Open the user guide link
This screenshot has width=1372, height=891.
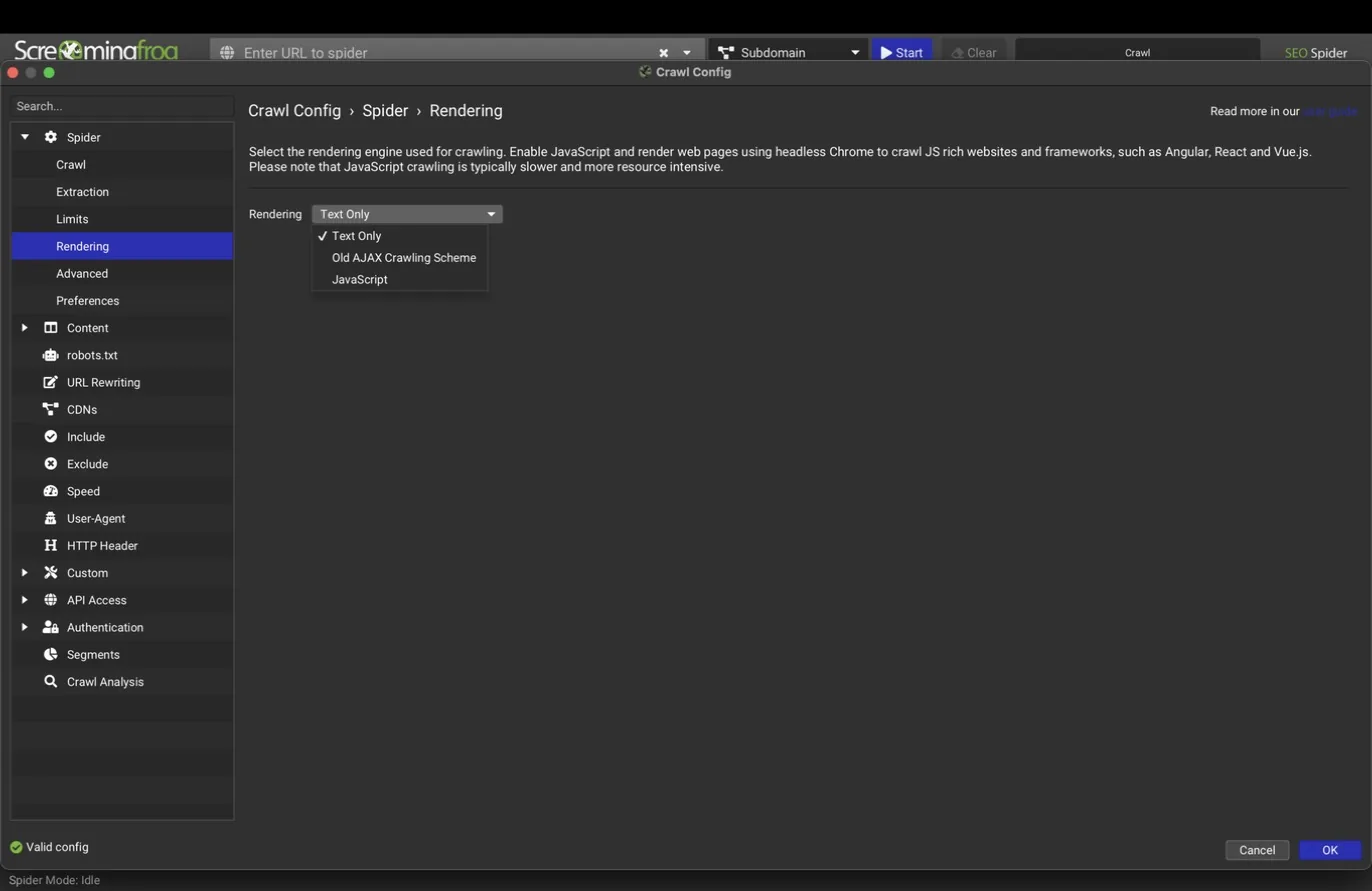[1330, 111]
